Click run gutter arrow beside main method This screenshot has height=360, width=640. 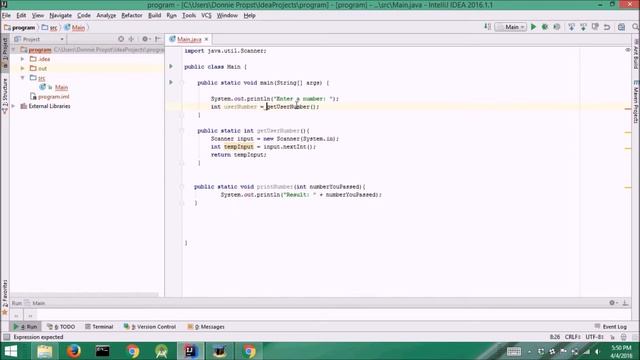(171, 82)
